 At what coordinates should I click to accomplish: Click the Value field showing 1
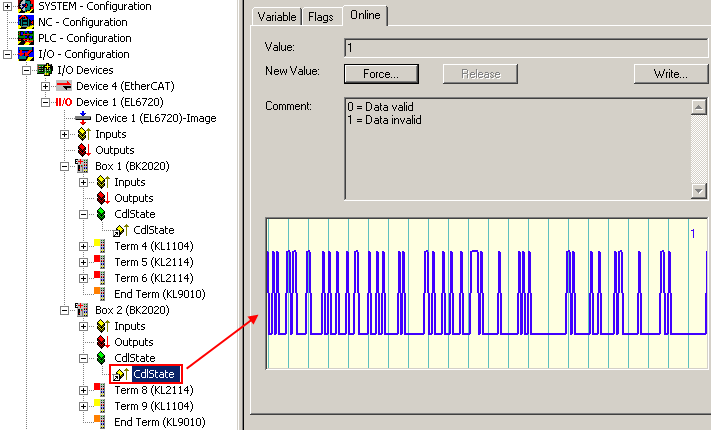click(526, 47)
